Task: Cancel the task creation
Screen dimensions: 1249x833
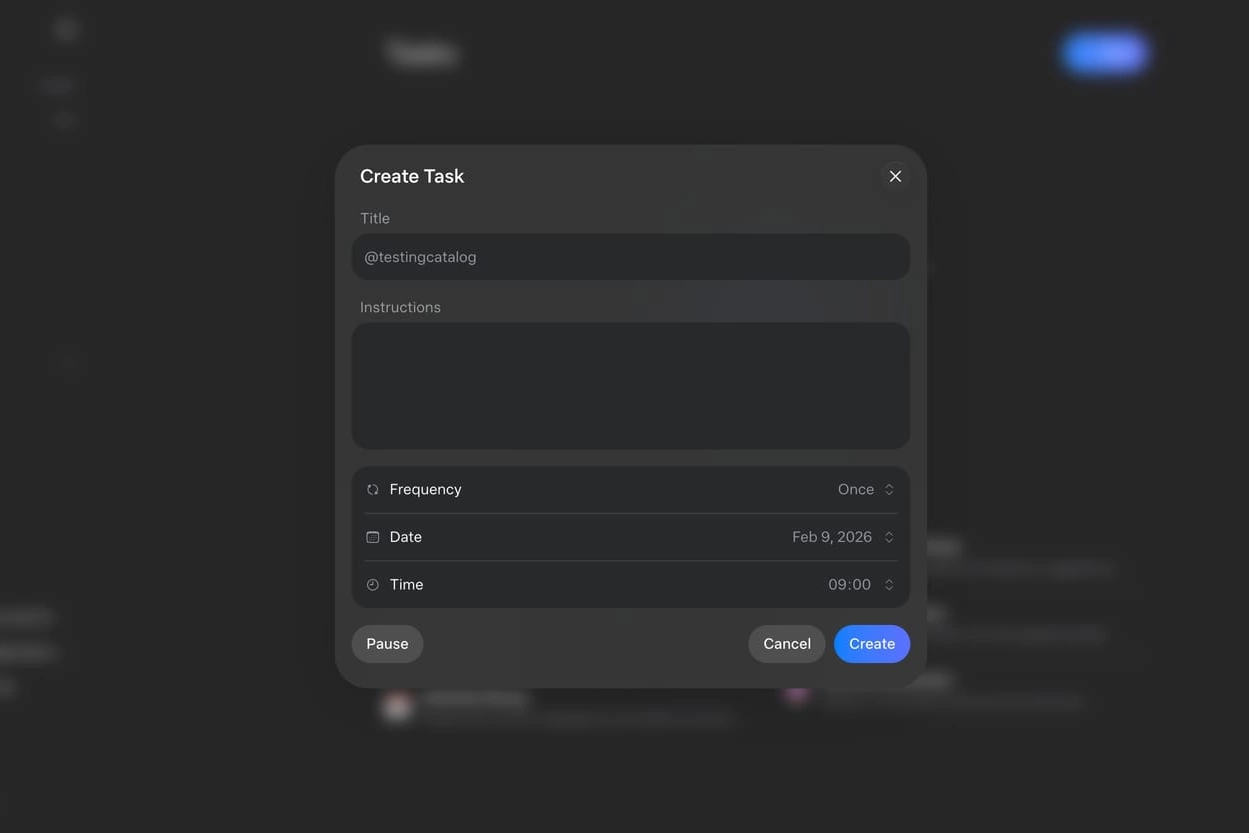Action: pos(787,644)
